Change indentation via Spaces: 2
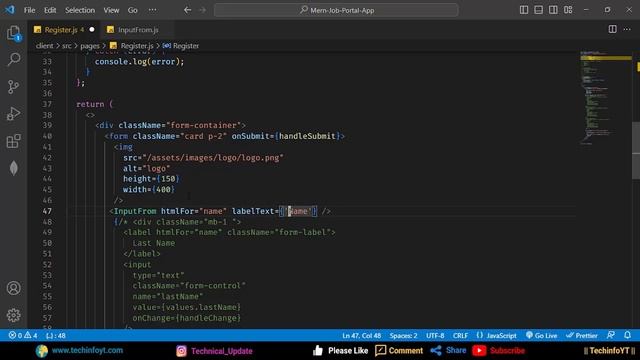640x360 pixels. (403, 336)
